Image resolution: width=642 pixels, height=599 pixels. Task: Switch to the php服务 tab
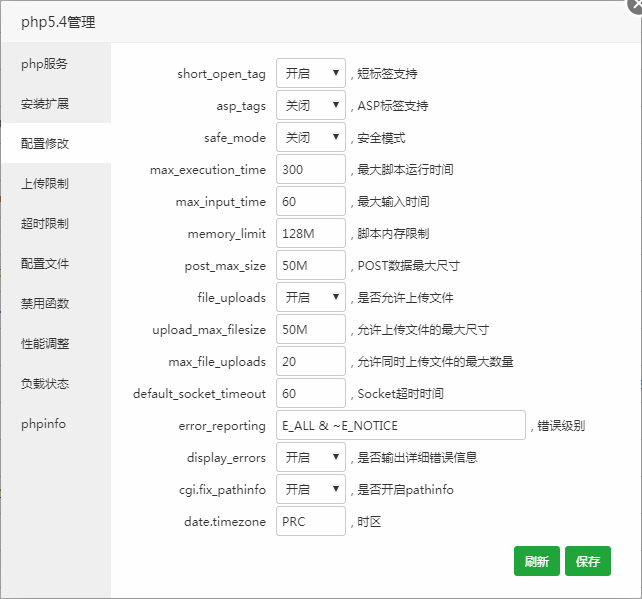point(45,64)
